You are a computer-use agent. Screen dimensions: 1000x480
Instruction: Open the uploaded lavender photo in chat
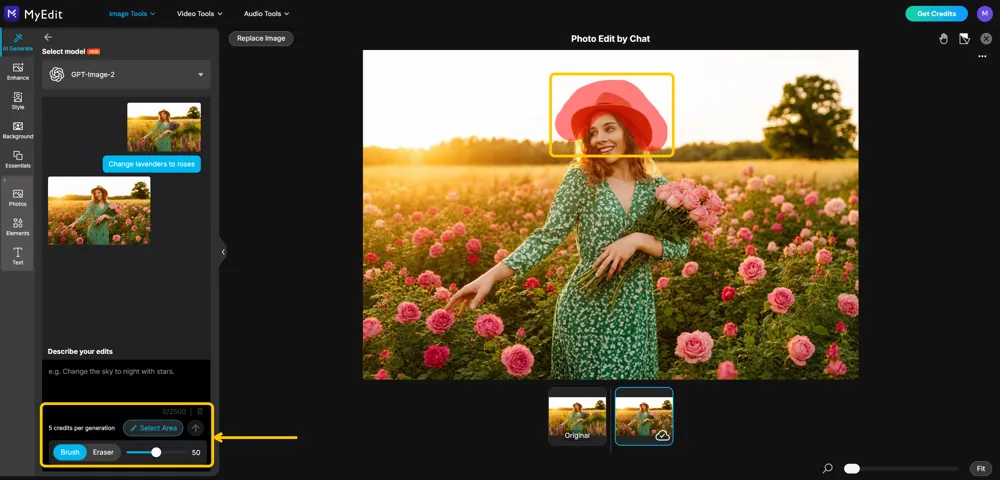164,127
